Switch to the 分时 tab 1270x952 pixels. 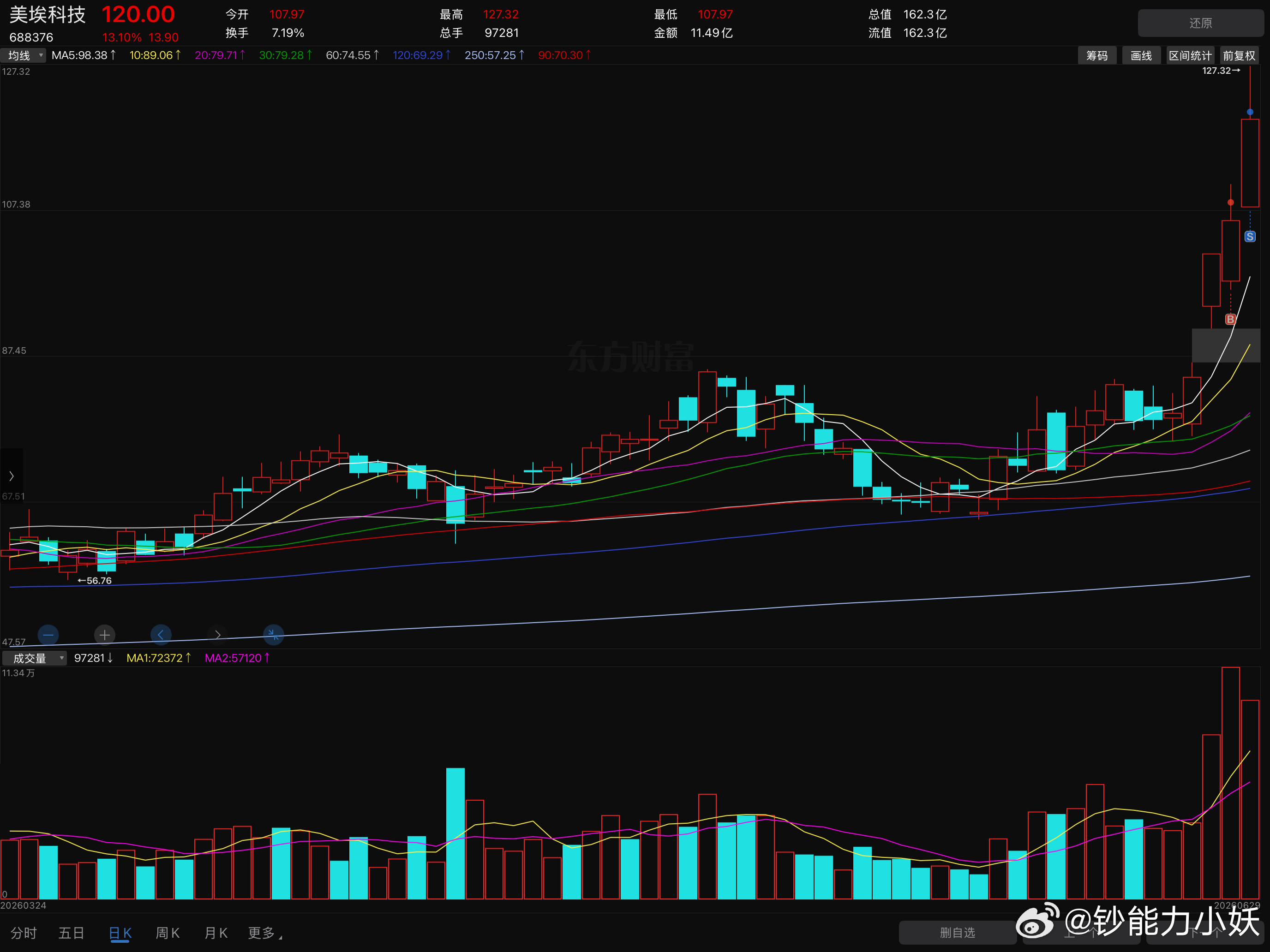coord(24,933)
